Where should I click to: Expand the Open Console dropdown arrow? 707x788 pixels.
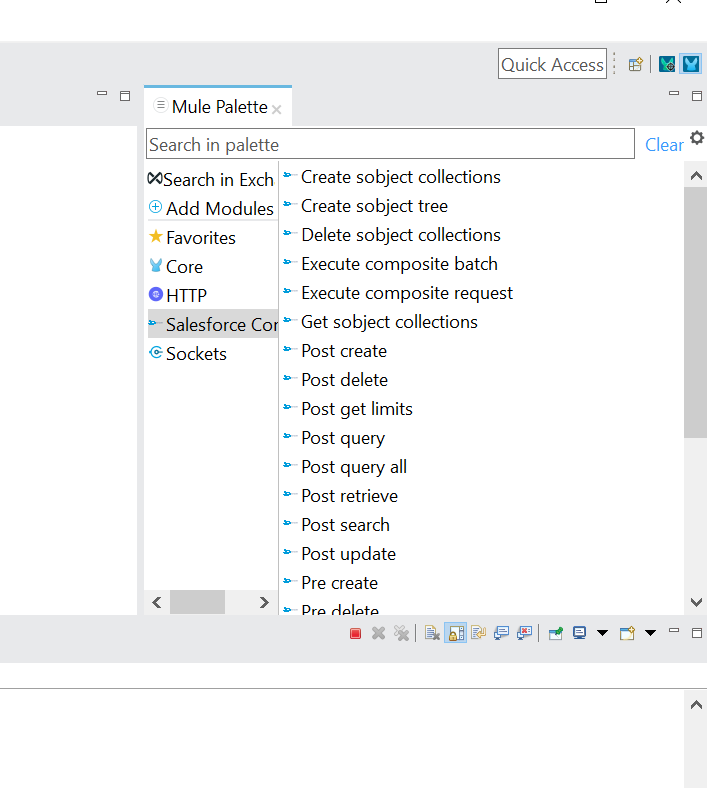pyautogui.click(x=650, y=633)
